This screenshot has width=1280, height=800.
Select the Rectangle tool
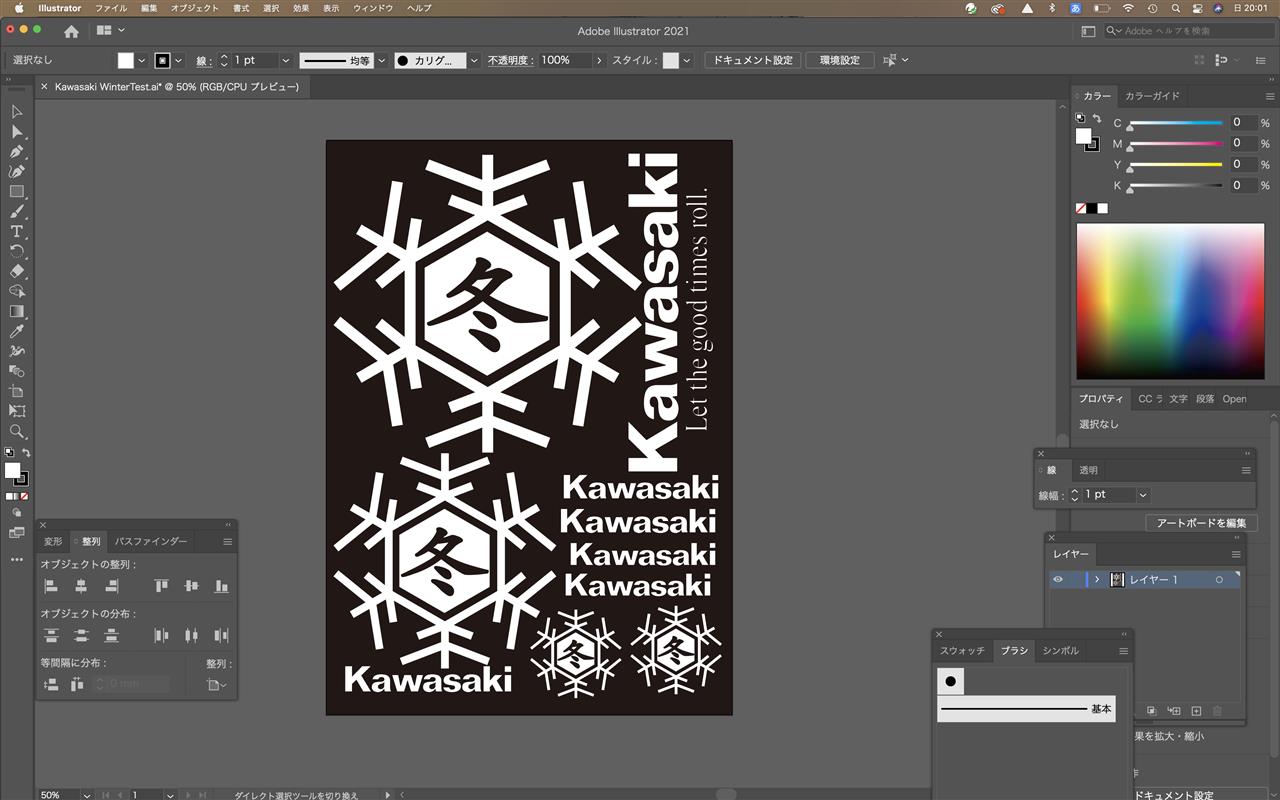click(17, 191)
